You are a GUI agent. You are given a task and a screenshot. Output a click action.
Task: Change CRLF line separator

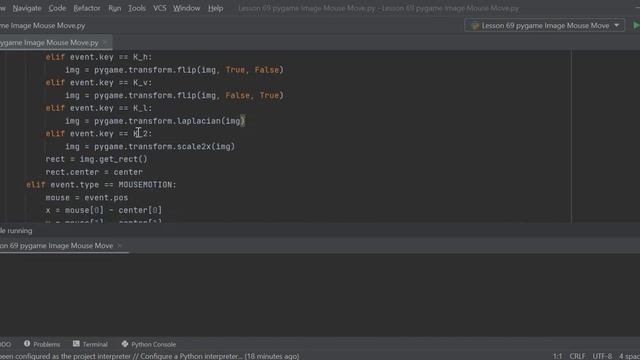pyautogui.click(x=577, y=356)
